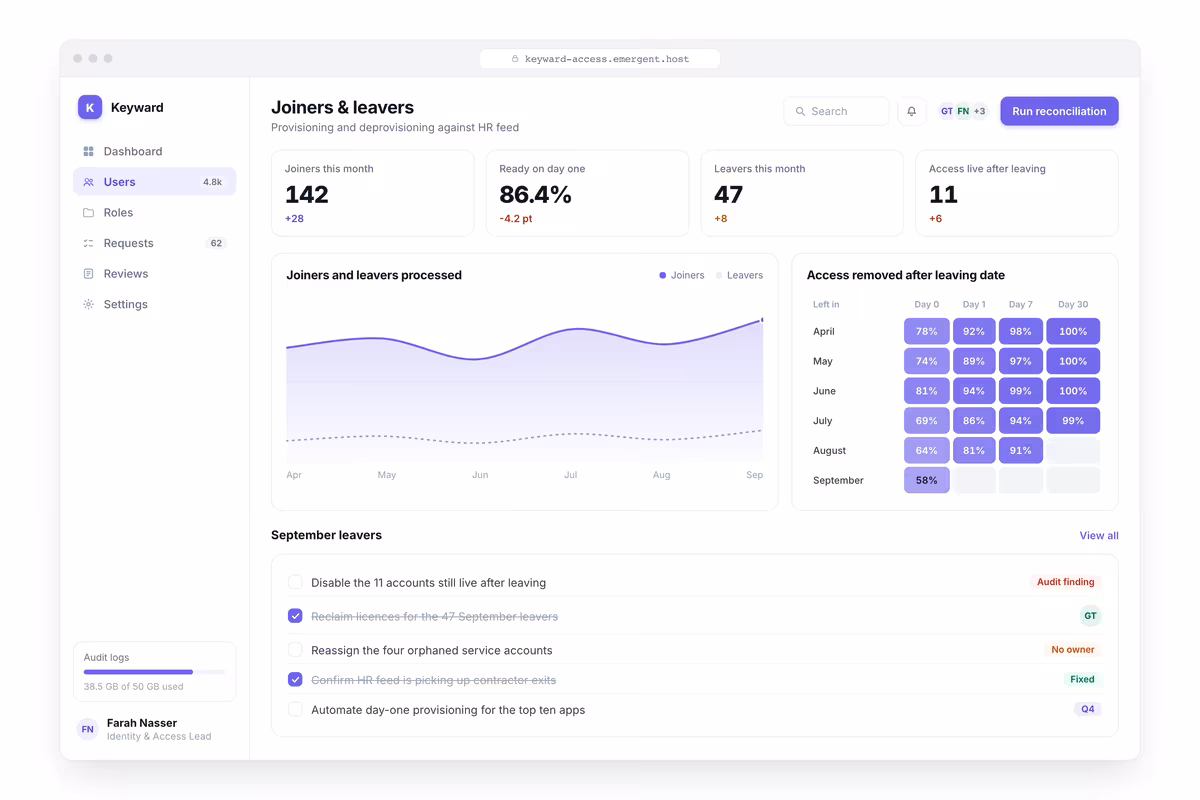Click August Day 1 cell showing 81%
The height and width of the screenshot is (800, 1200).
click(x=974, y=451)
